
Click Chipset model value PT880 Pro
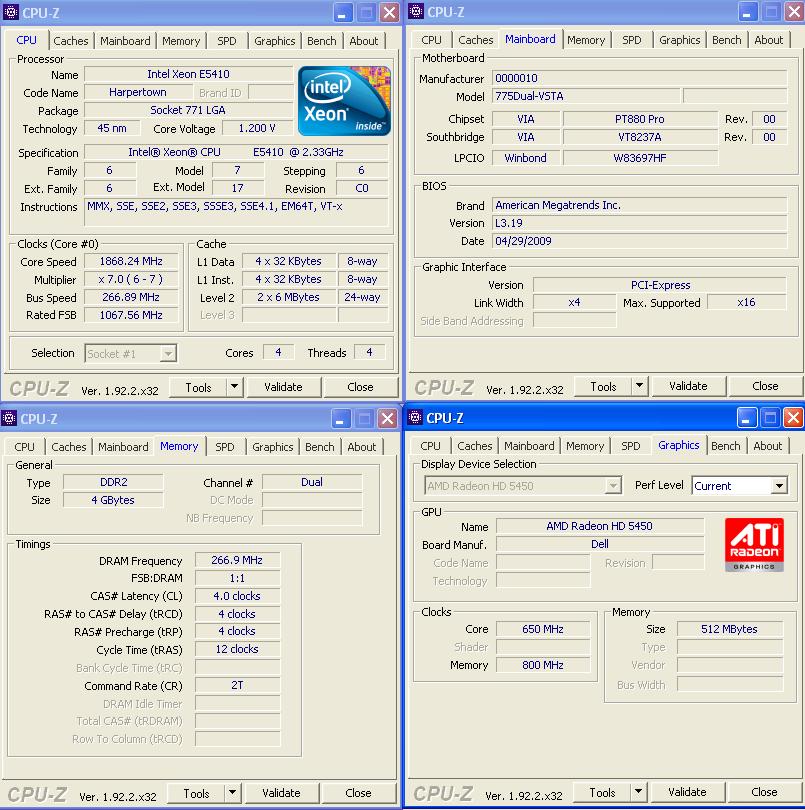(x=640, y=119)
